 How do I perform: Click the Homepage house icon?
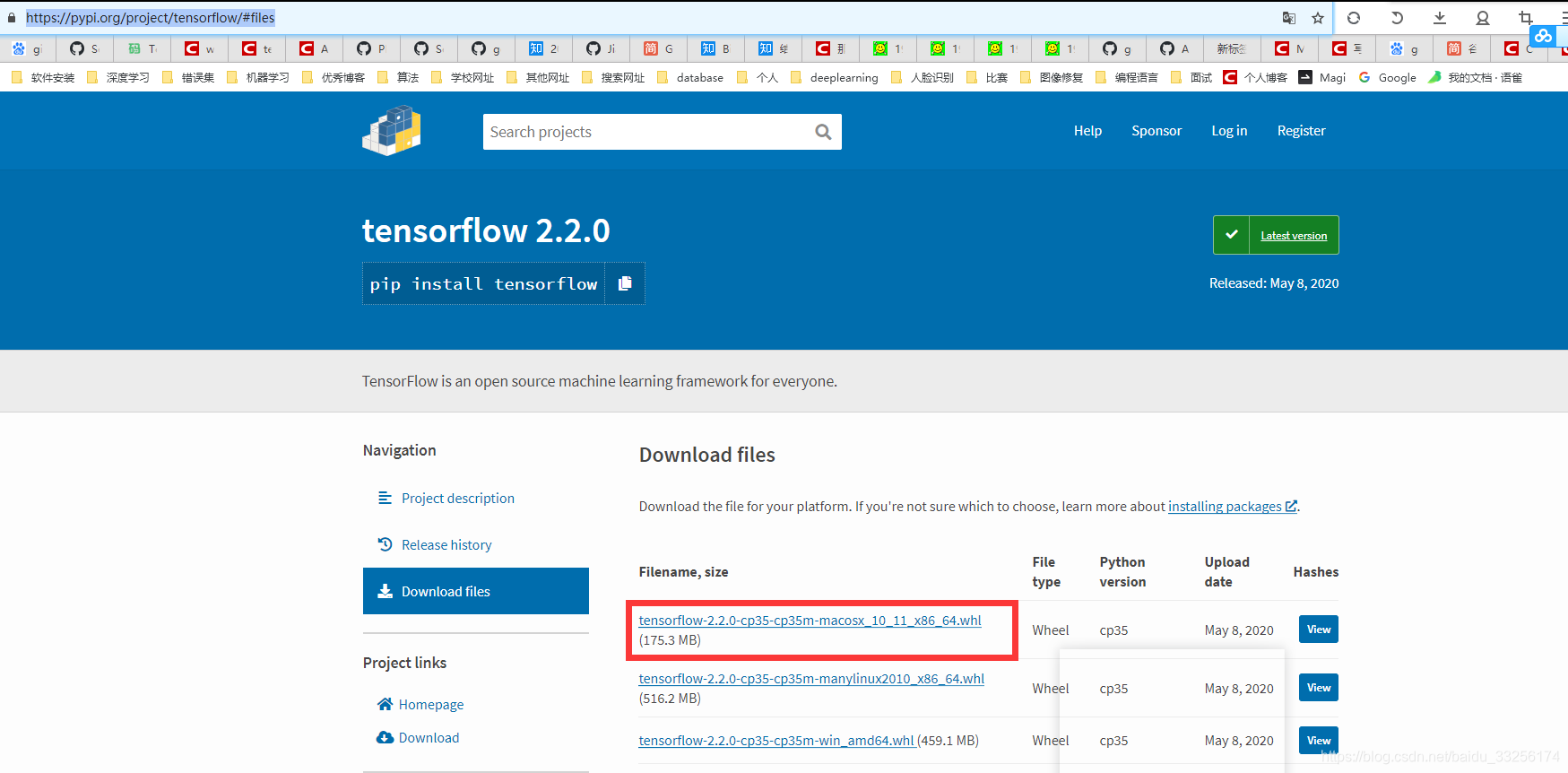[x=386, y=704]
